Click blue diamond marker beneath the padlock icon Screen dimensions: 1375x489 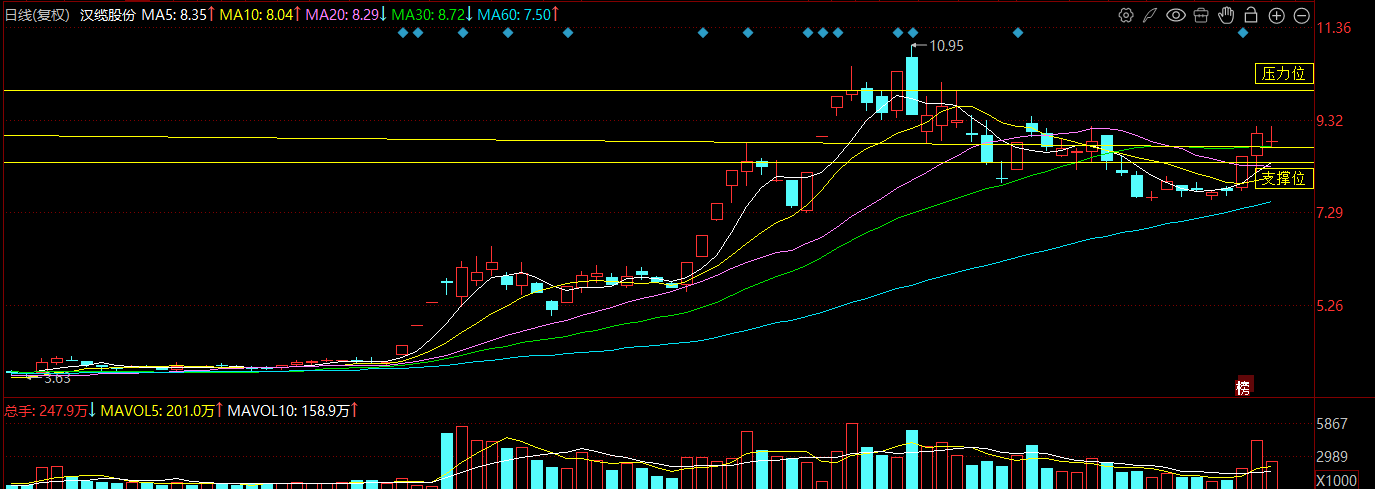(1243, 33)
